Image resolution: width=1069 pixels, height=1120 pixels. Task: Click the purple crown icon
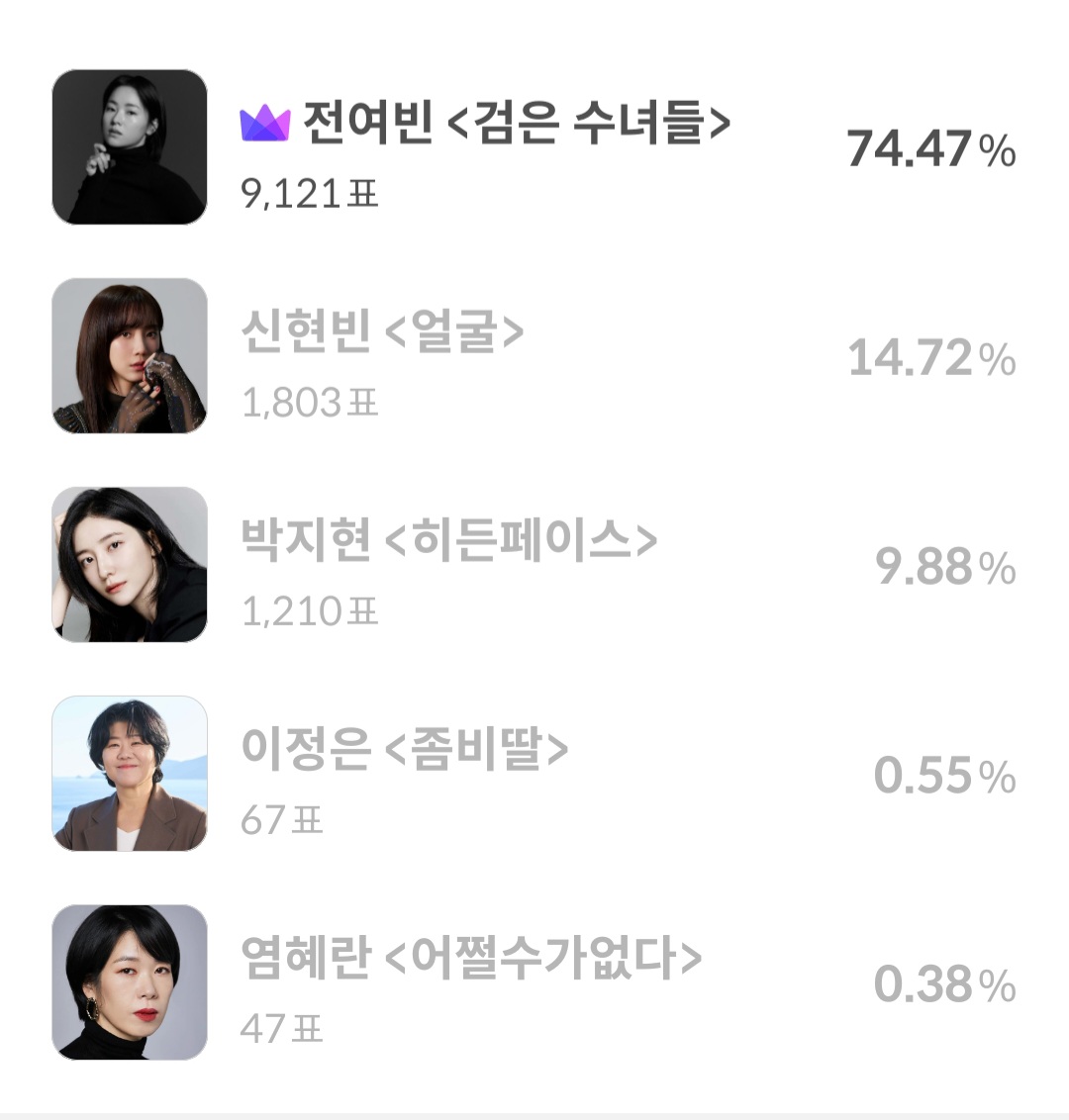(264, 125)
